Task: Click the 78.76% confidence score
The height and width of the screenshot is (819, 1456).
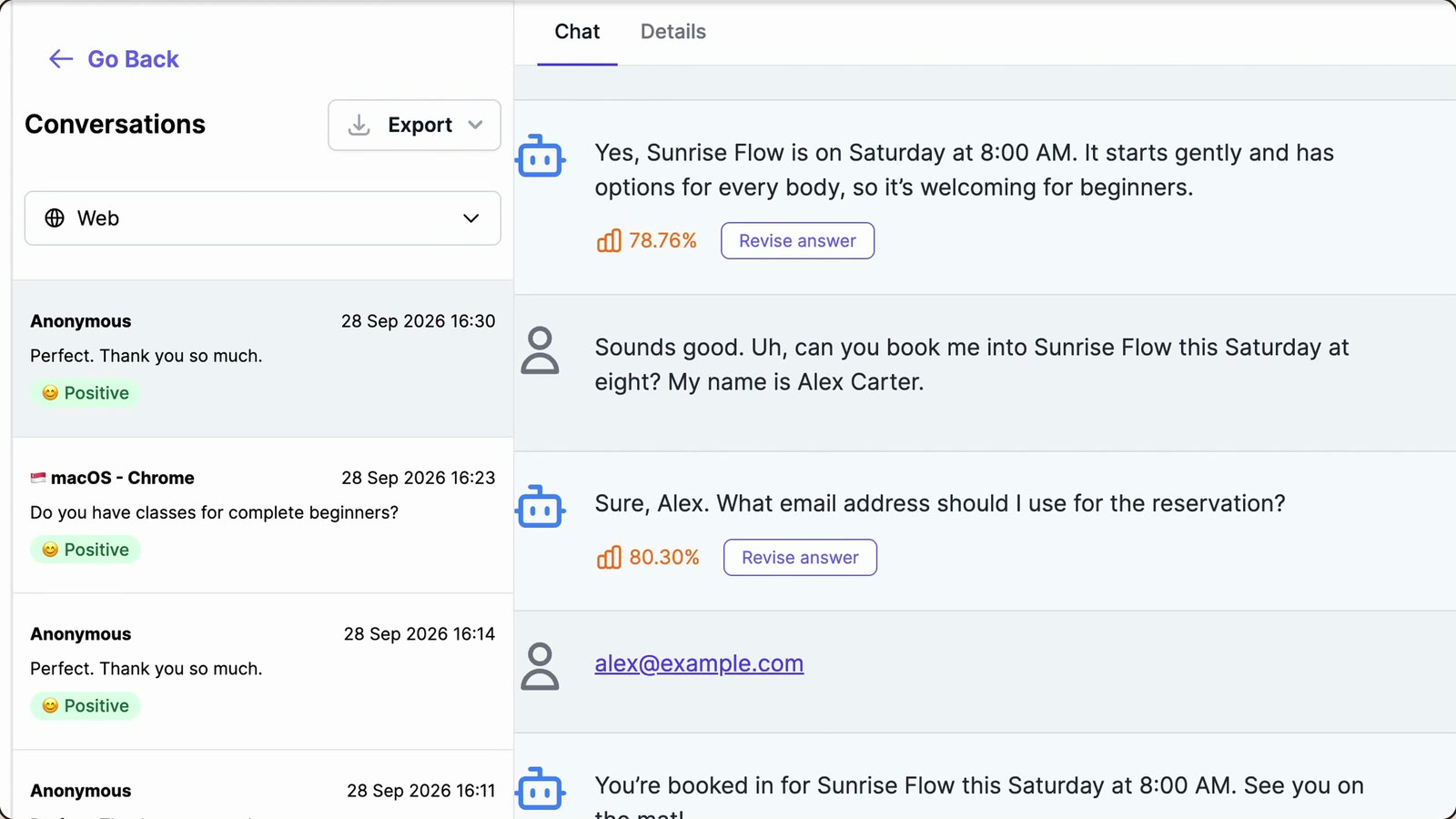Action: (x=662, y=240)
